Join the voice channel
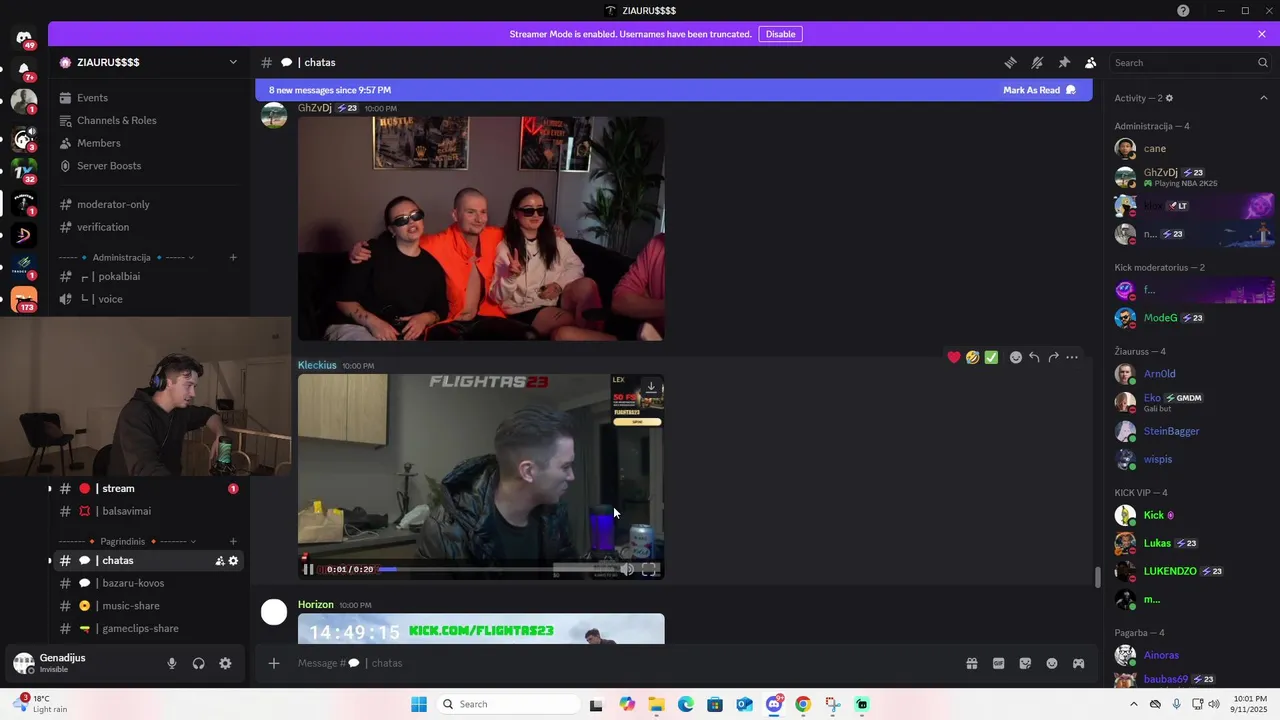Viewport: 1280px width, 720px height. (149, 299)
